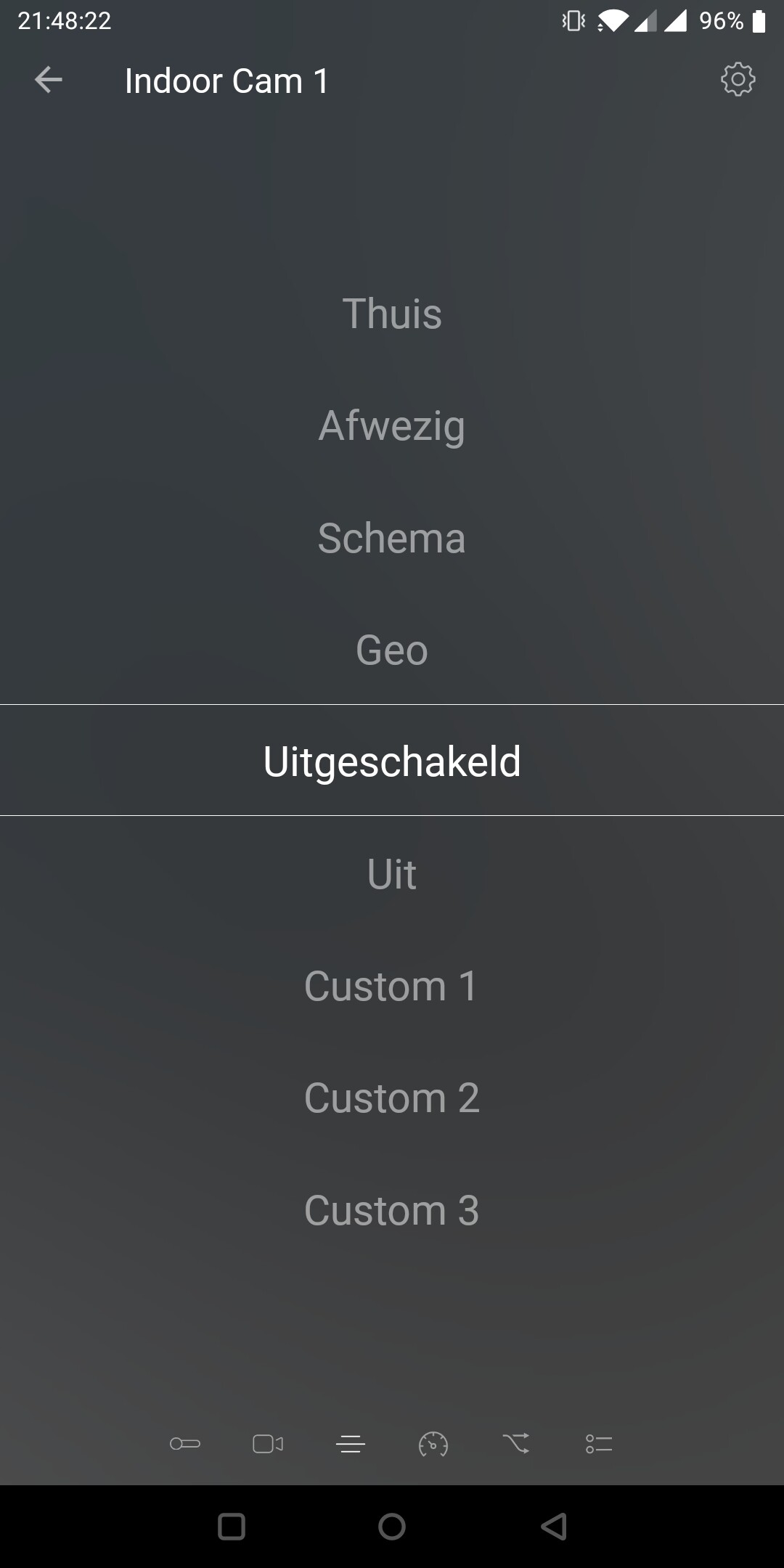The image size is (784, 1568).
Task: Tap the selected Uitgeschakeld option
Action: (x=392, y=761)
